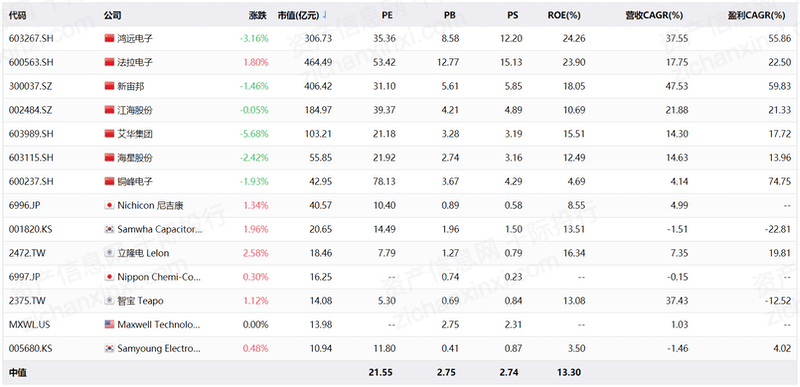Open the 智宝 Teapo company link

[x=140, y=301]
